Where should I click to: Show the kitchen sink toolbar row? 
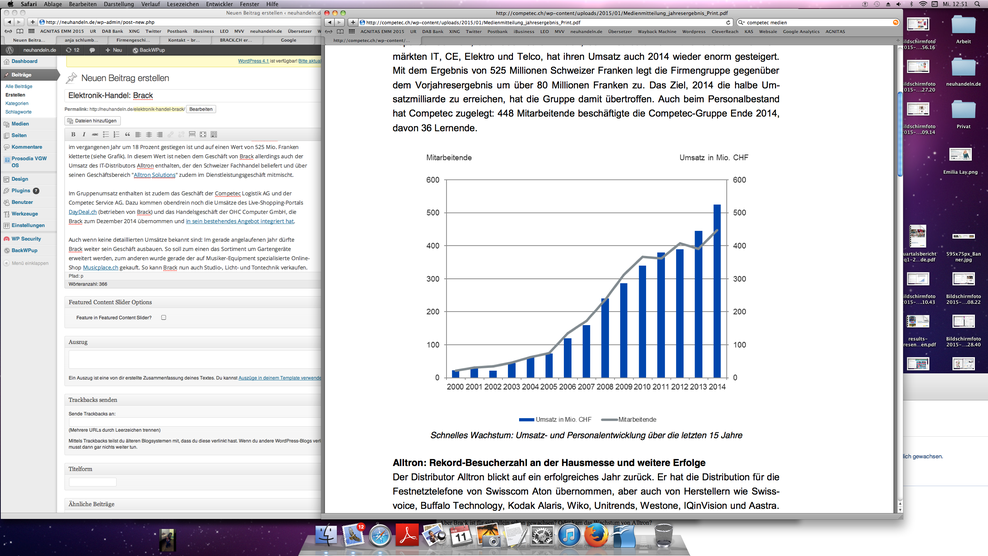click(214, 134)
